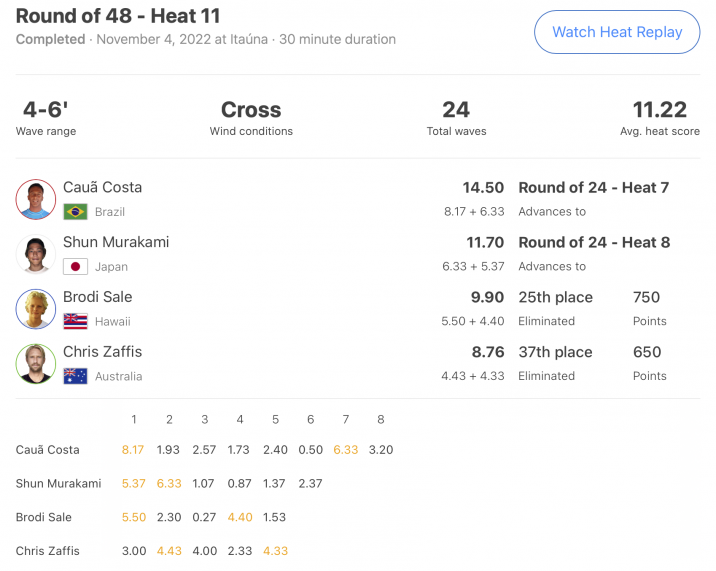The image size is (716, 571).
Task: Select Chris Zaffis's 4.43 wave score
Action: coord(169,551)
